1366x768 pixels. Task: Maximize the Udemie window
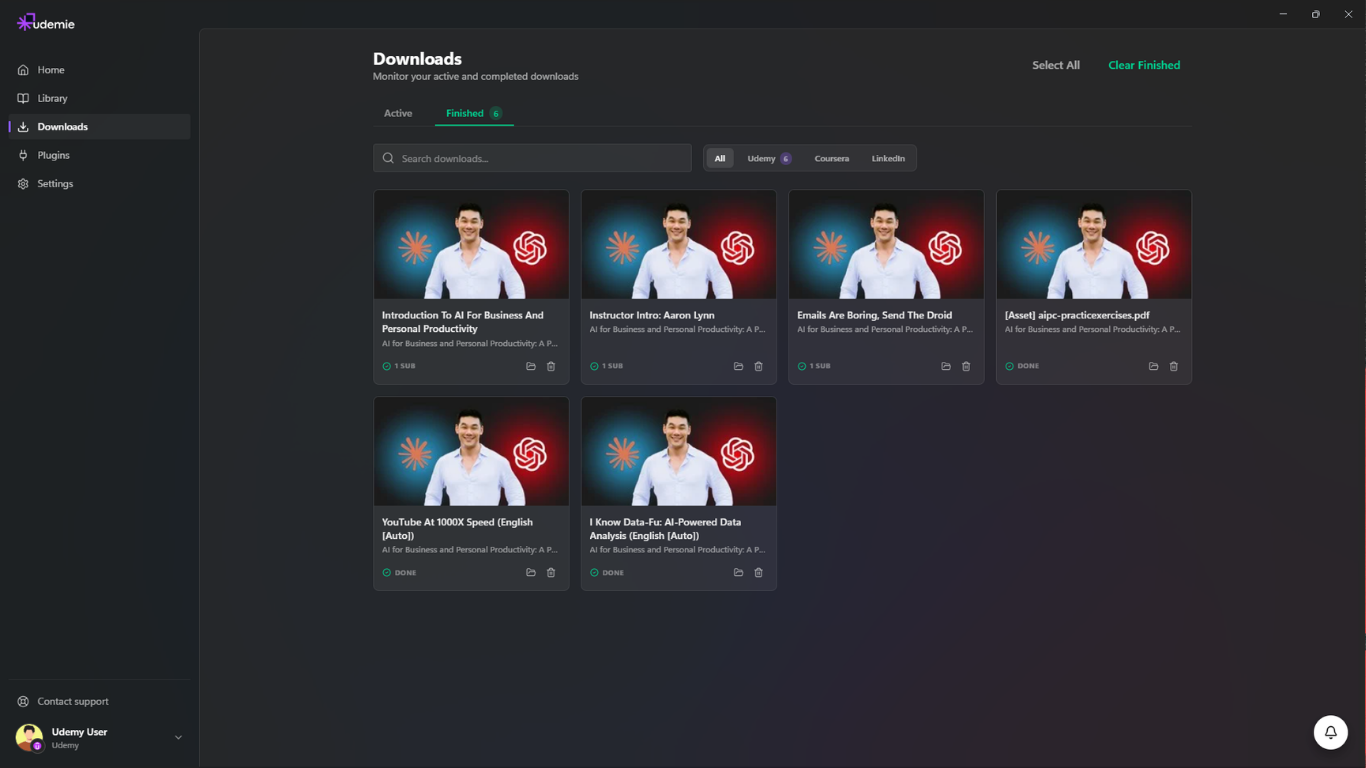[1315, 14]
